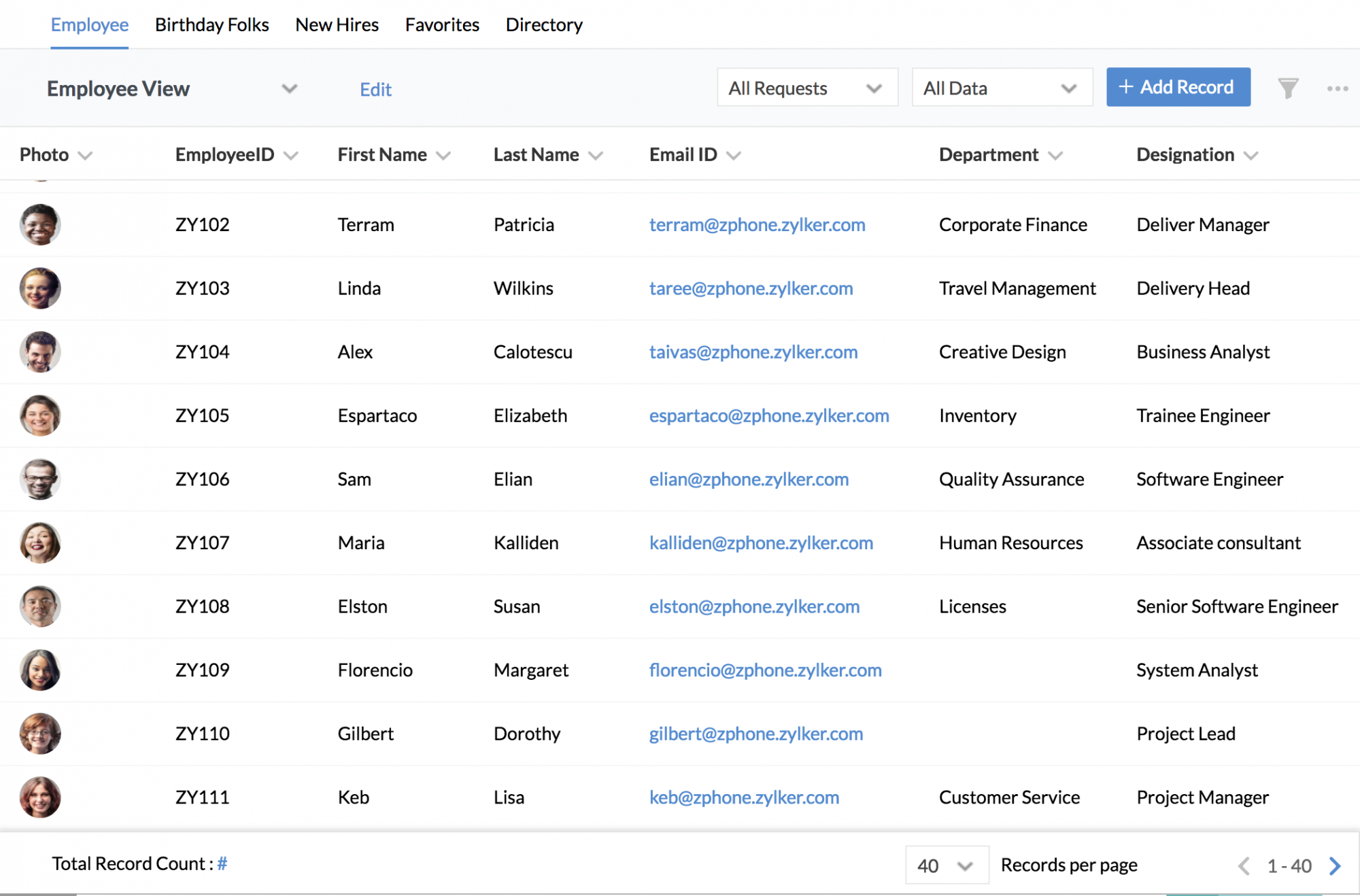Open email link elian@zphone.zylker.com
Viewport: 1360px width, 896px height.
coord(749,479)
